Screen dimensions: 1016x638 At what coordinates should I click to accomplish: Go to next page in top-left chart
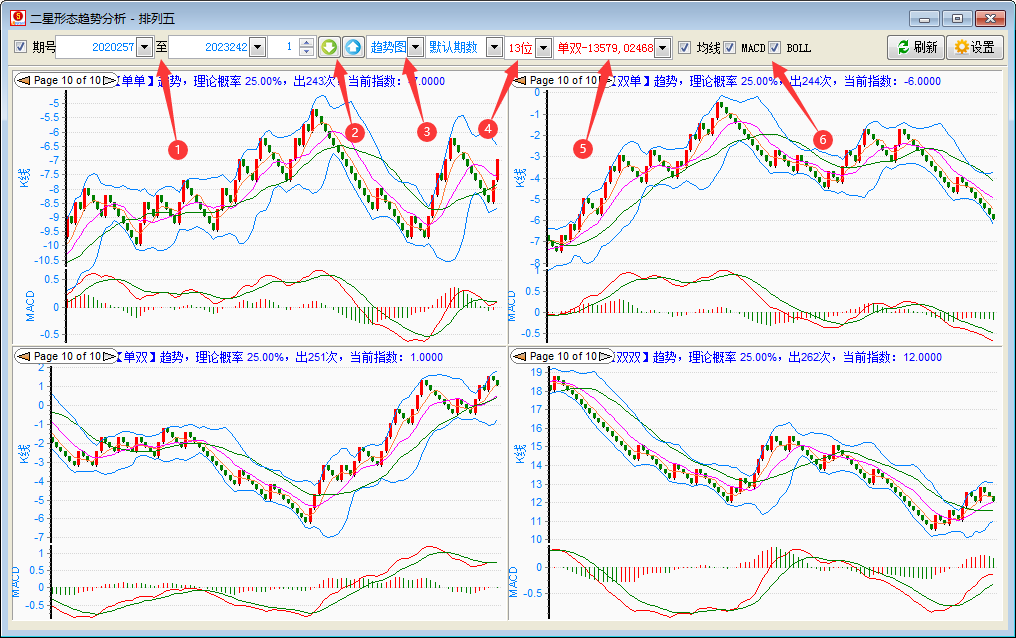(109, 80)
